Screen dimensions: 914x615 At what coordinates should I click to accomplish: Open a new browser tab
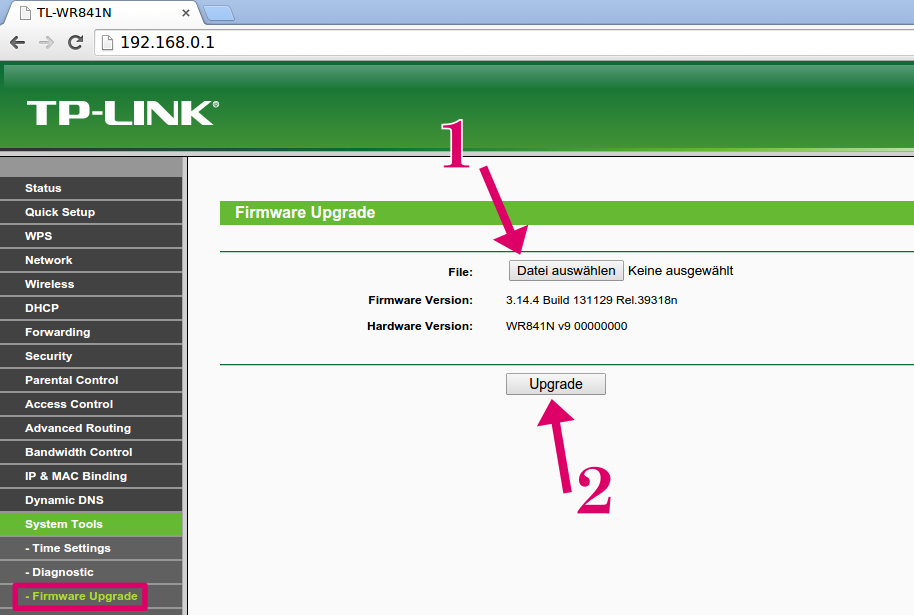point(219,13)
